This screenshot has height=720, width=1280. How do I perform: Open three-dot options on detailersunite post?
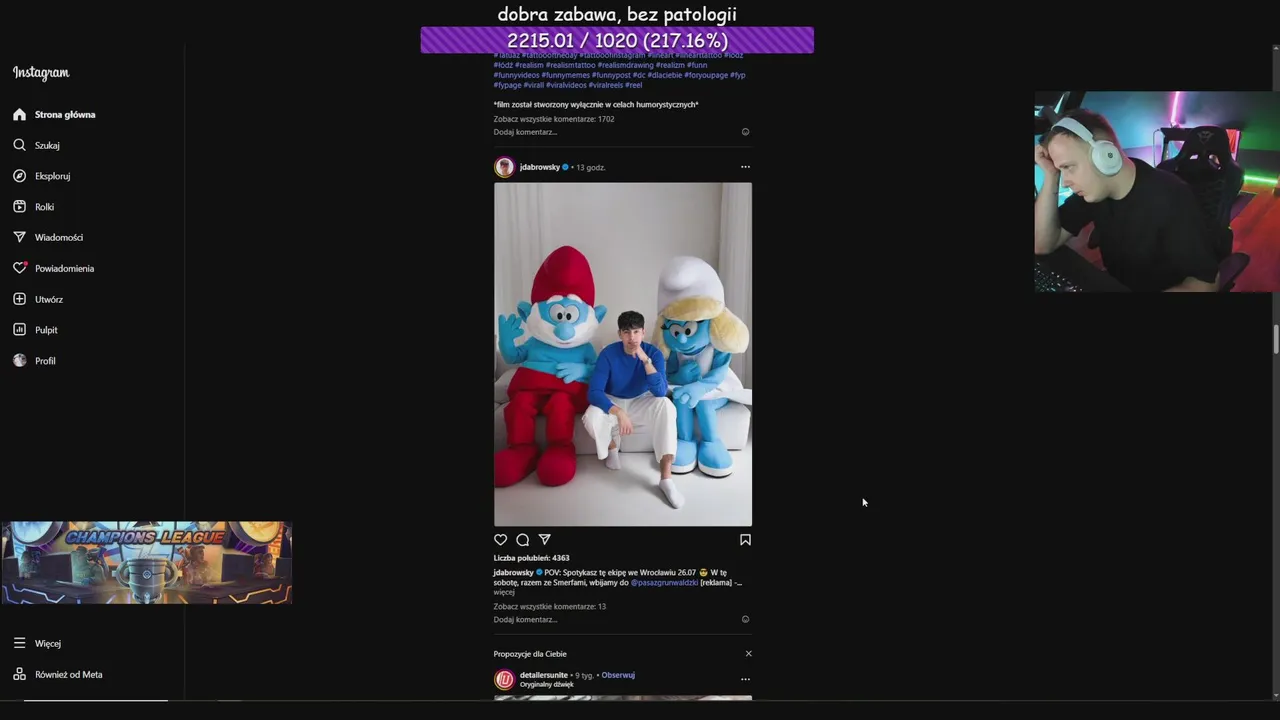point(745,679)
